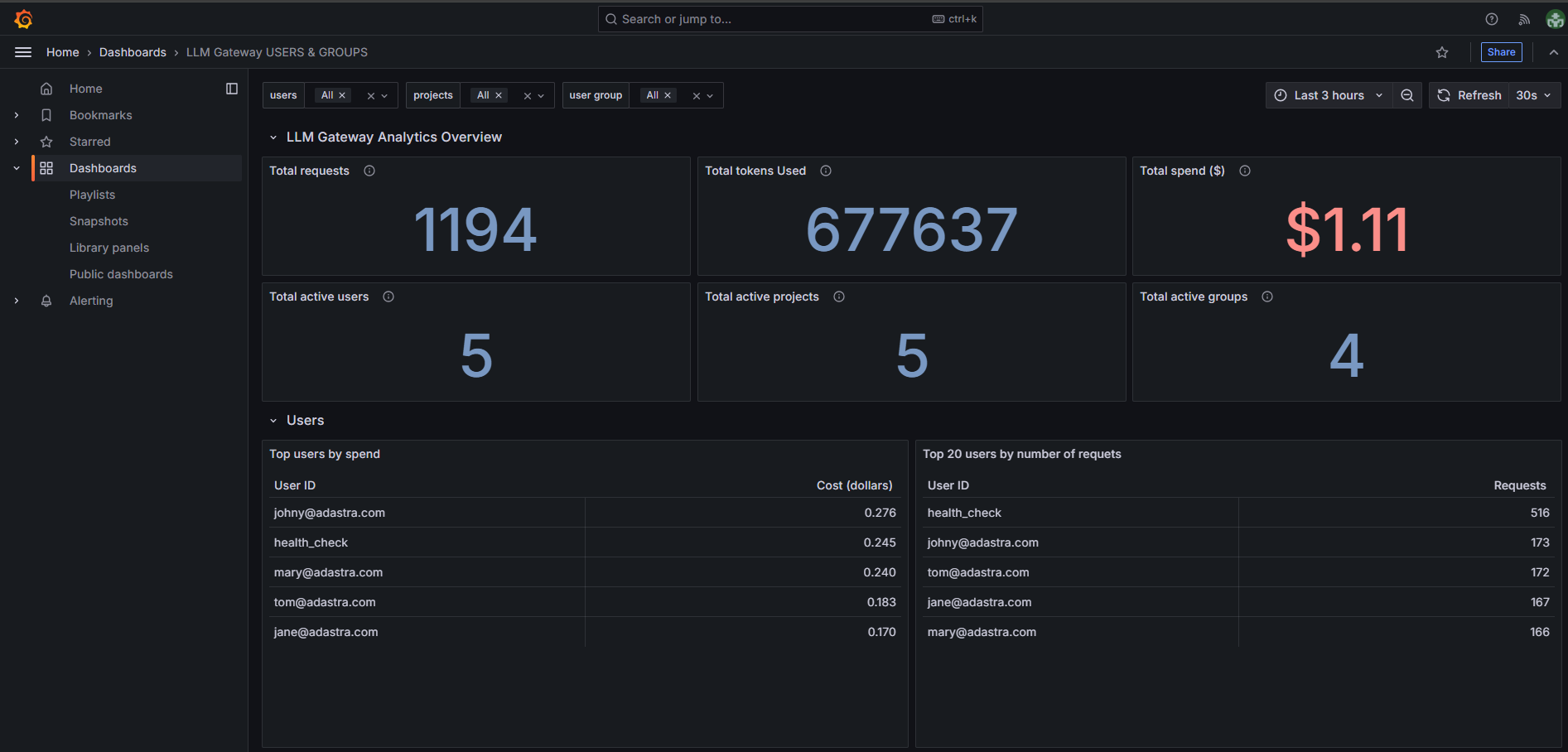Image resolution: width=1568 pixels, height=752 pixels.
Task: Focus the Search or jump to field
Action: [x=790, y=19]
